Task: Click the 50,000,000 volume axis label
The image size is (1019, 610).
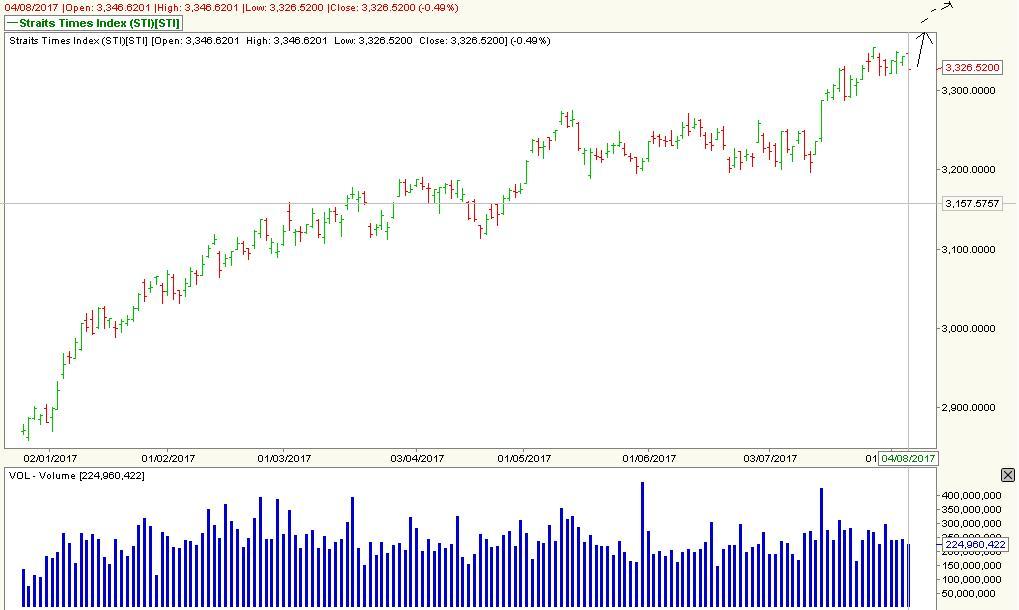Action: pos(968,594)
